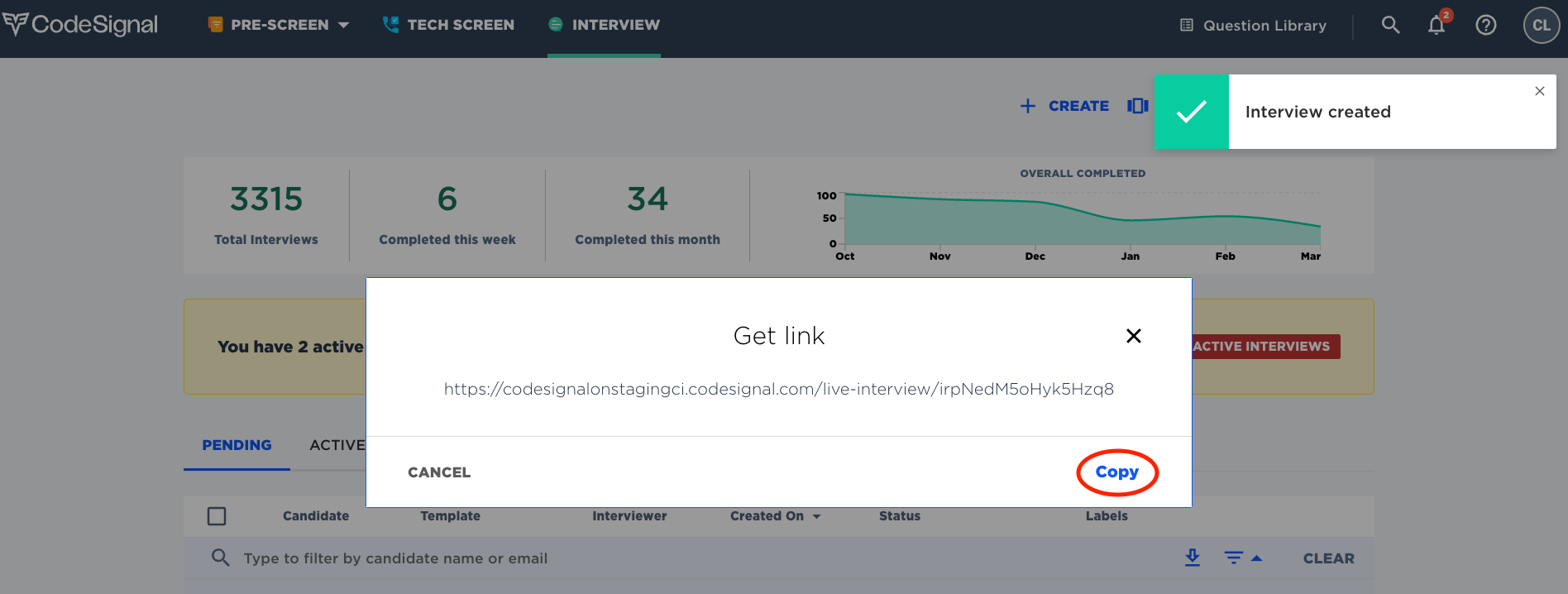The width and height of the screenshot is (1568, 594).
Task: Open the help question-mark icon
Action: point(1486,26)
